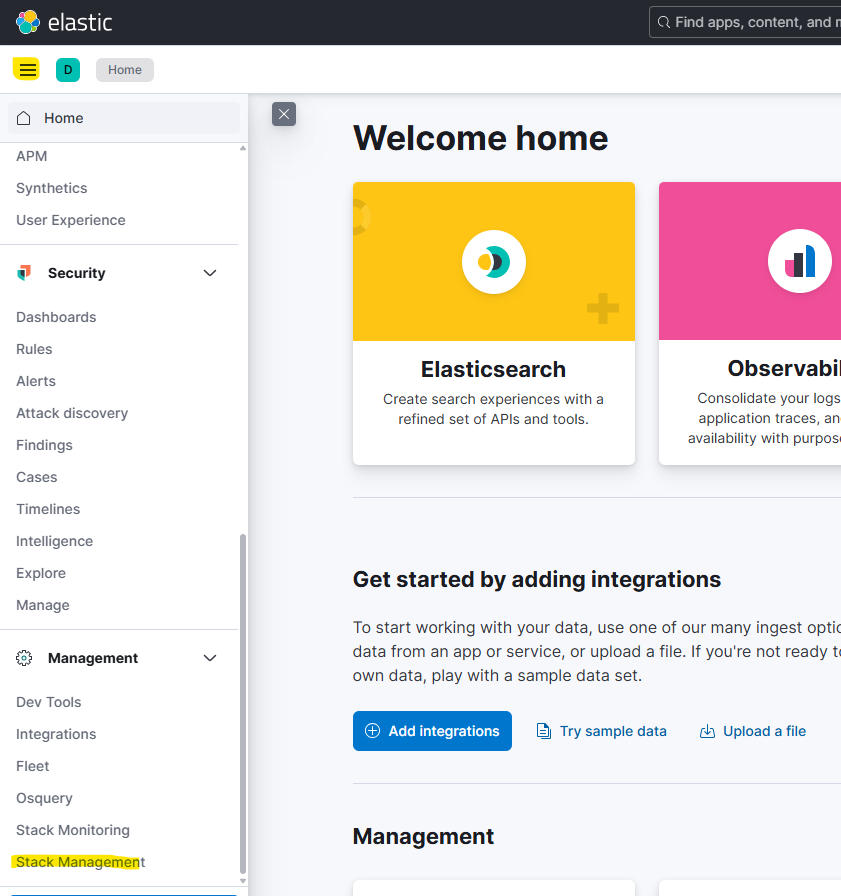Click the search bar in header
The image size is (841, 896).
pos(745,22)
